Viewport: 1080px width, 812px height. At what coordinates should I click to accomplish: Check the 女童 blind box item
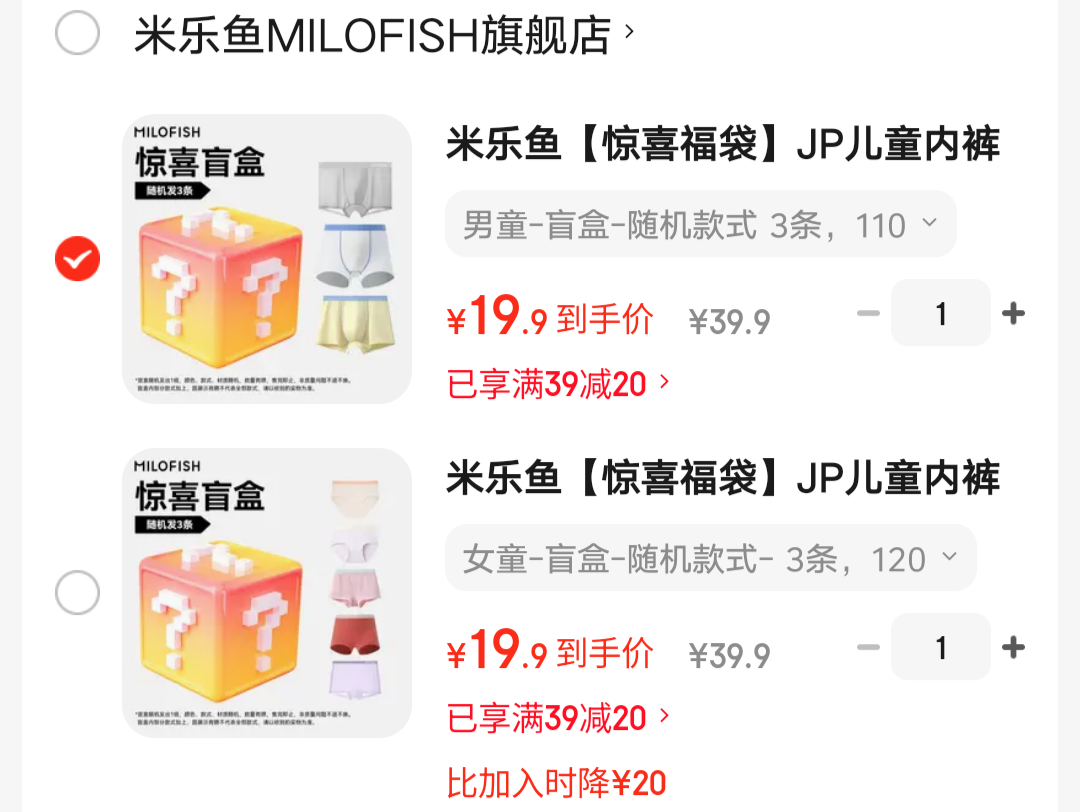(x=77, y=592)
